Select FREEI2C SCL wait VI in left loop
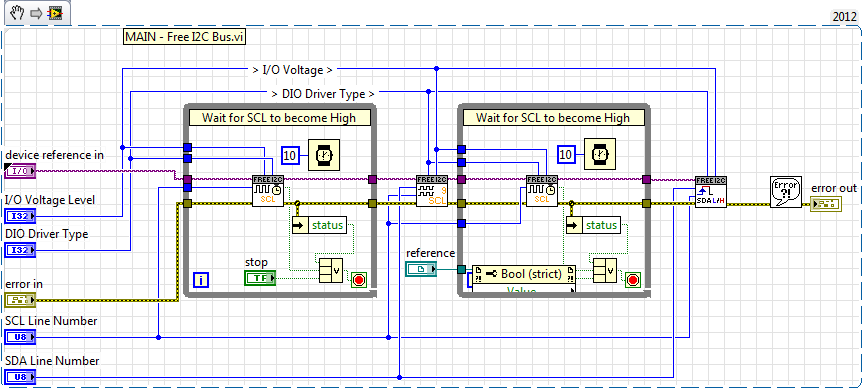863x389 pixels. [x=268, y=191]
